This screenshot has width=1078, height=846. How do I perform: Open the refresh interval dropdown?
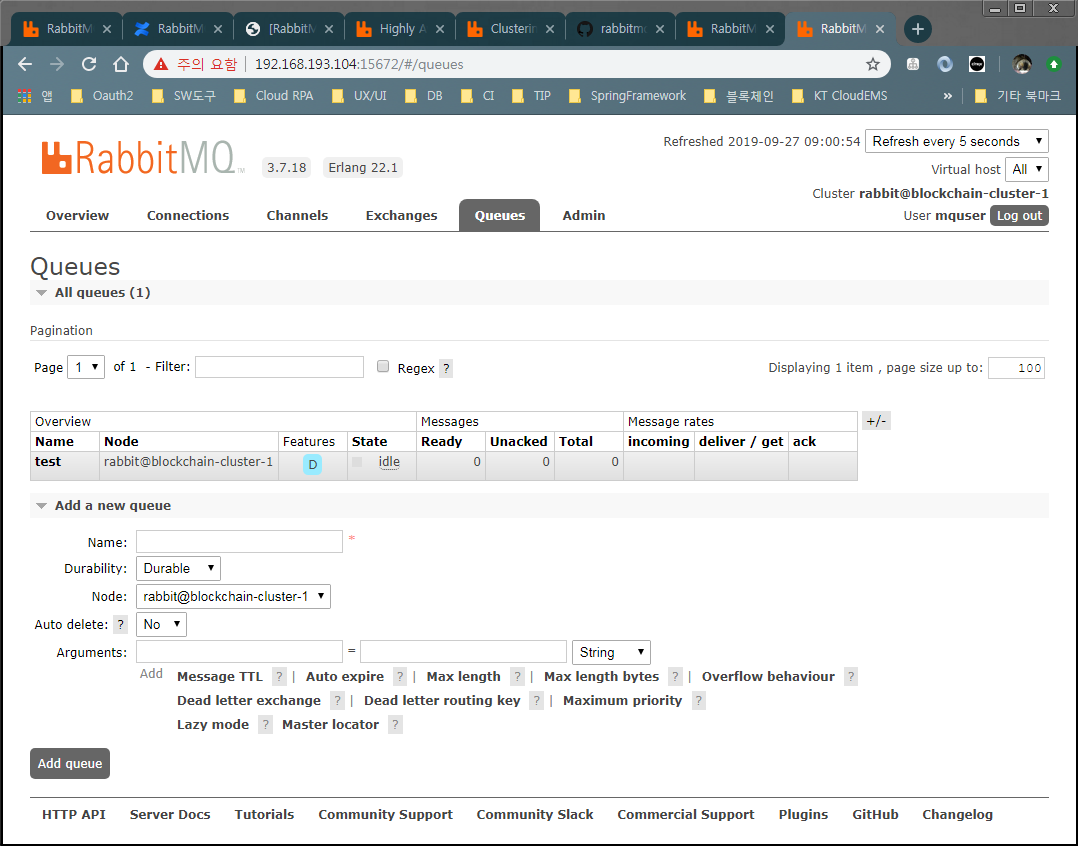[956, 142]
